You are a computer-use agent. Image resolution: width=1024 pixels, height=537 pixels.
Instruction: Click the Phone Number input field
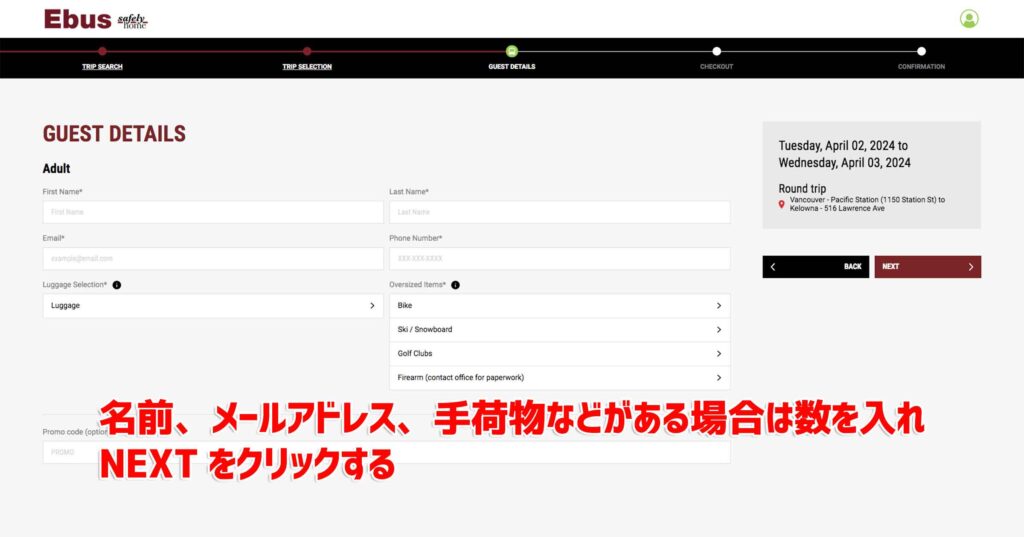[x=559, y=259]
